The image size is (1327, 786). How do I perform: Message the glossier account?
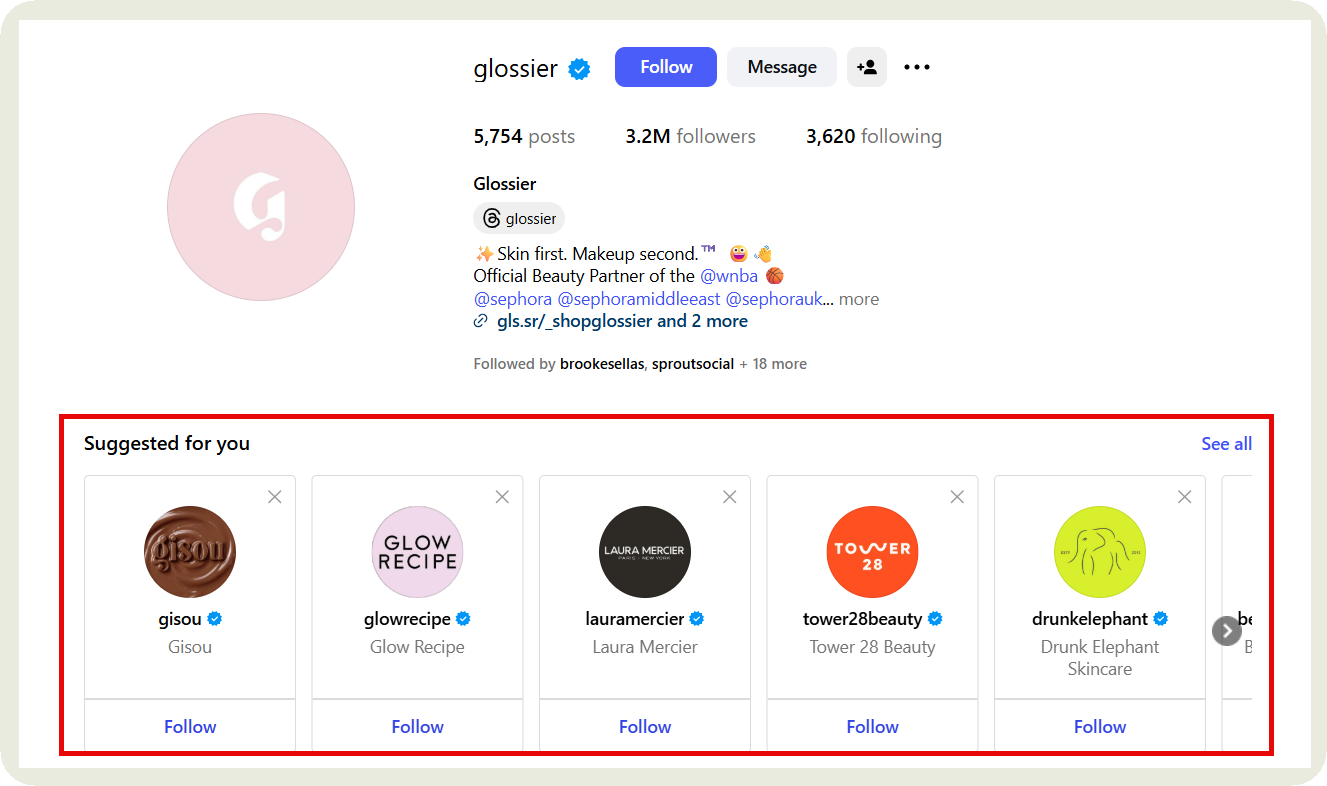coord(782,67)
